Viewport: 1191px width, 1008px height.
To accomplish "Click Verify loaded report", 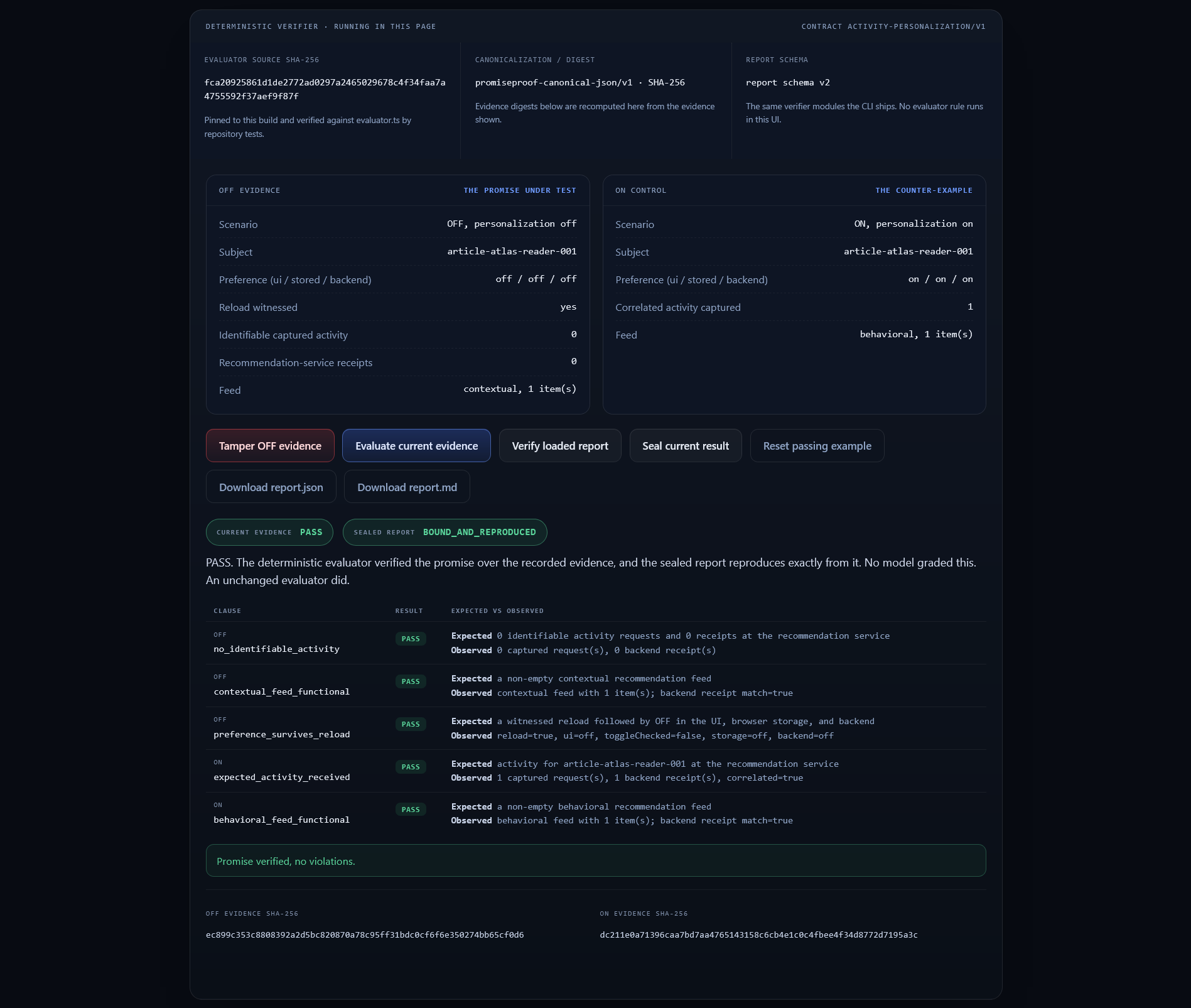I will point(560,446).
